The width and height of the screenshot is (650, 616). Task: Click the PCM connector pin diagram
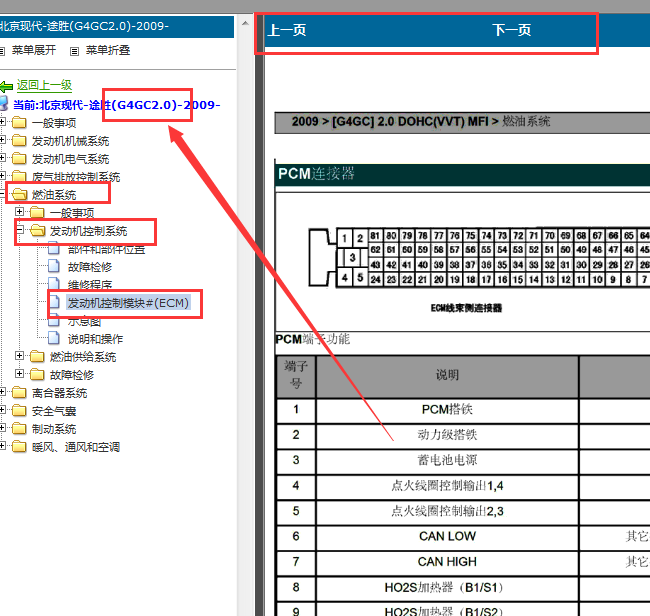[479, 257]
